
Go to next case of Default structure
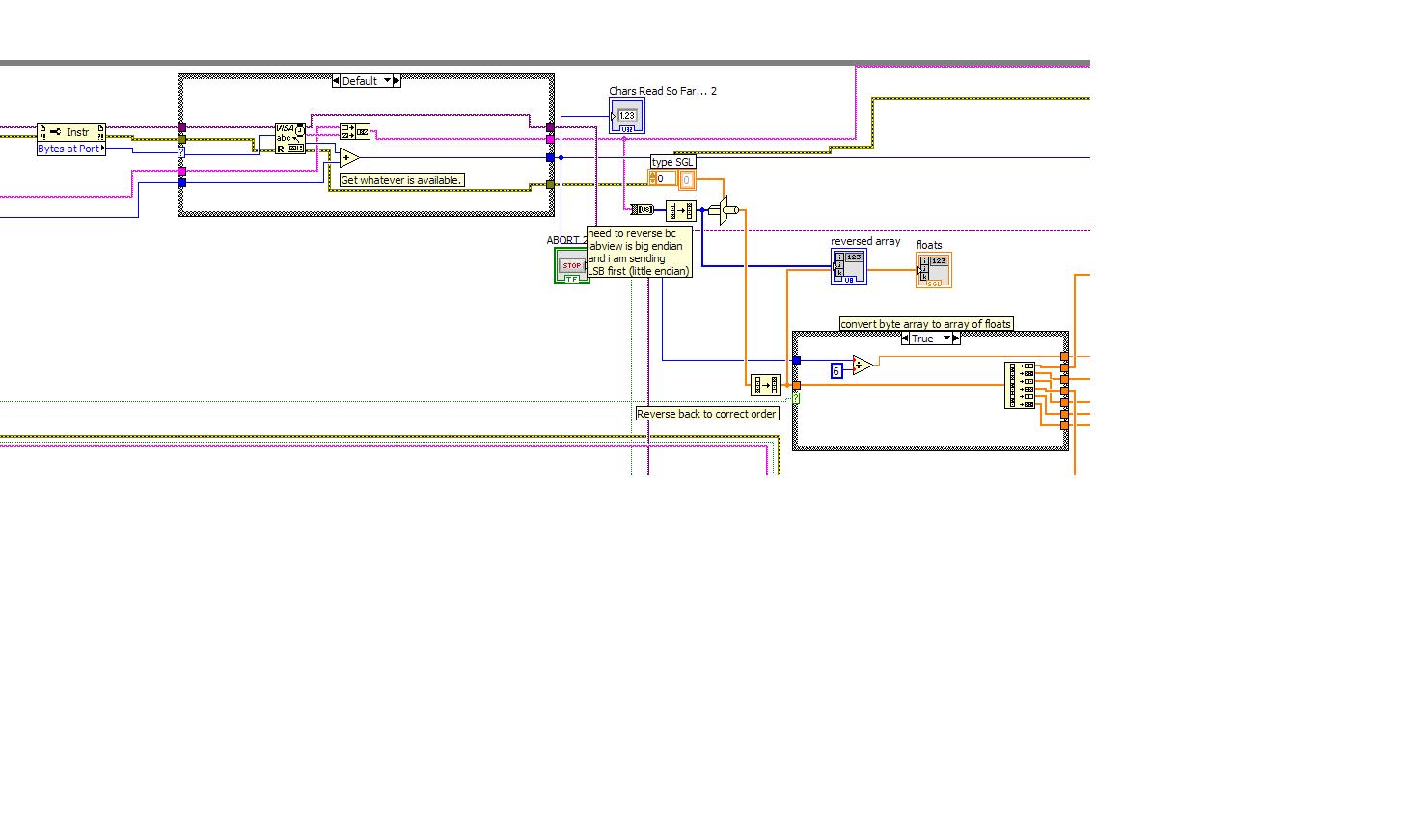coord(397,81)
